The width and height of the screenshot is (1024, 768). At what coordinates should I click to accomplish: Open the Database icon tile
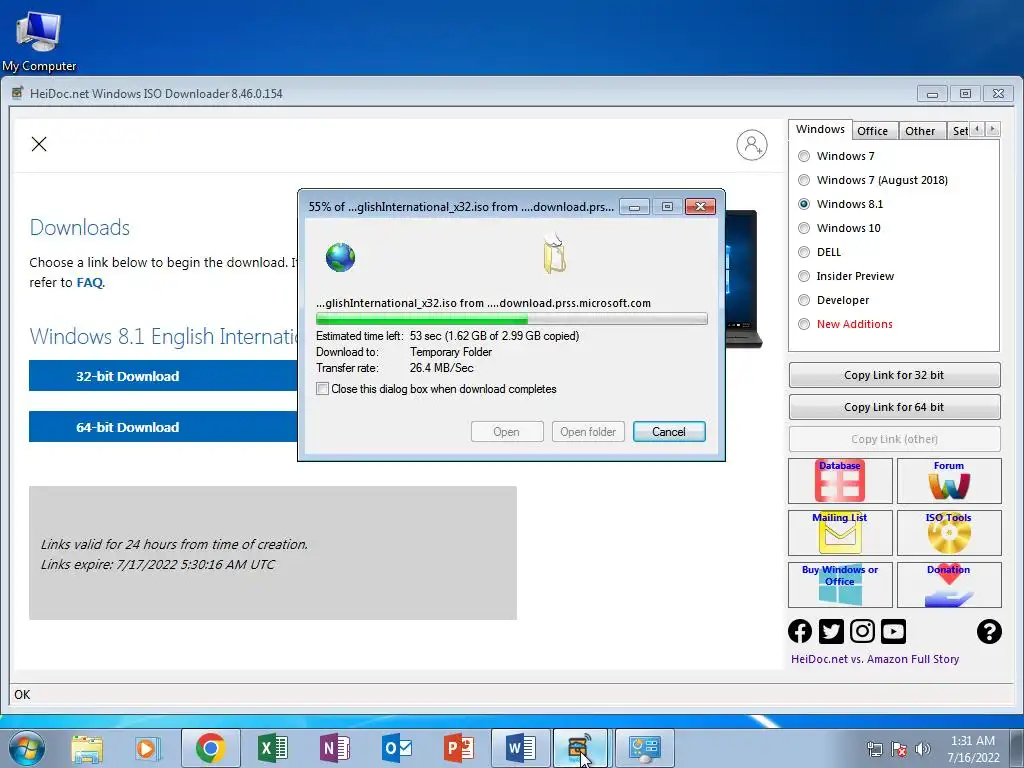(x=840, y=481)
